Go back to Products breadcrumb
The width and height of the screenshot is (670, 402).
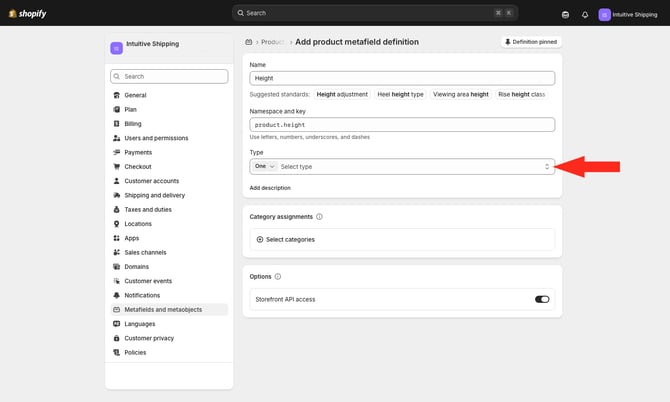pyautogui.click(x=272, y=42)
